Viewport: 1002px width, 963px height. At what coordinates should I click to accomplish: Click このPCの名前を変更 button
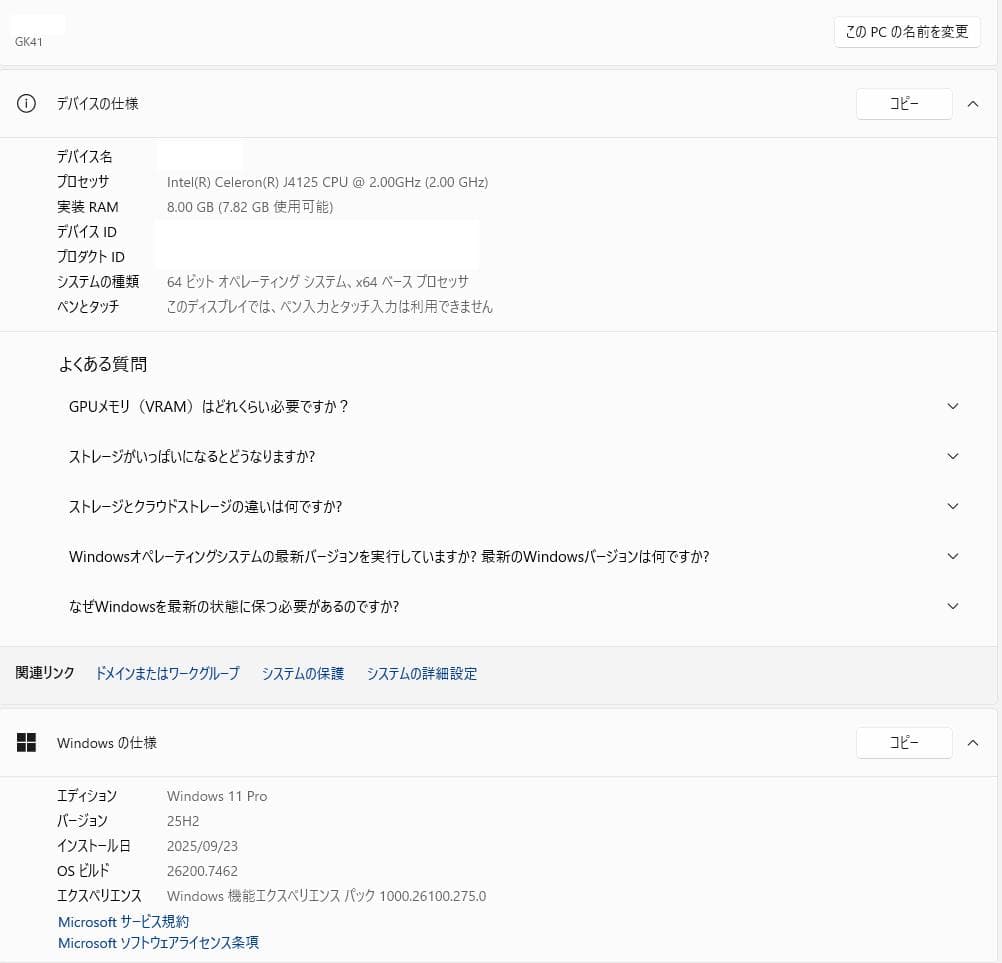coord(906,32)
